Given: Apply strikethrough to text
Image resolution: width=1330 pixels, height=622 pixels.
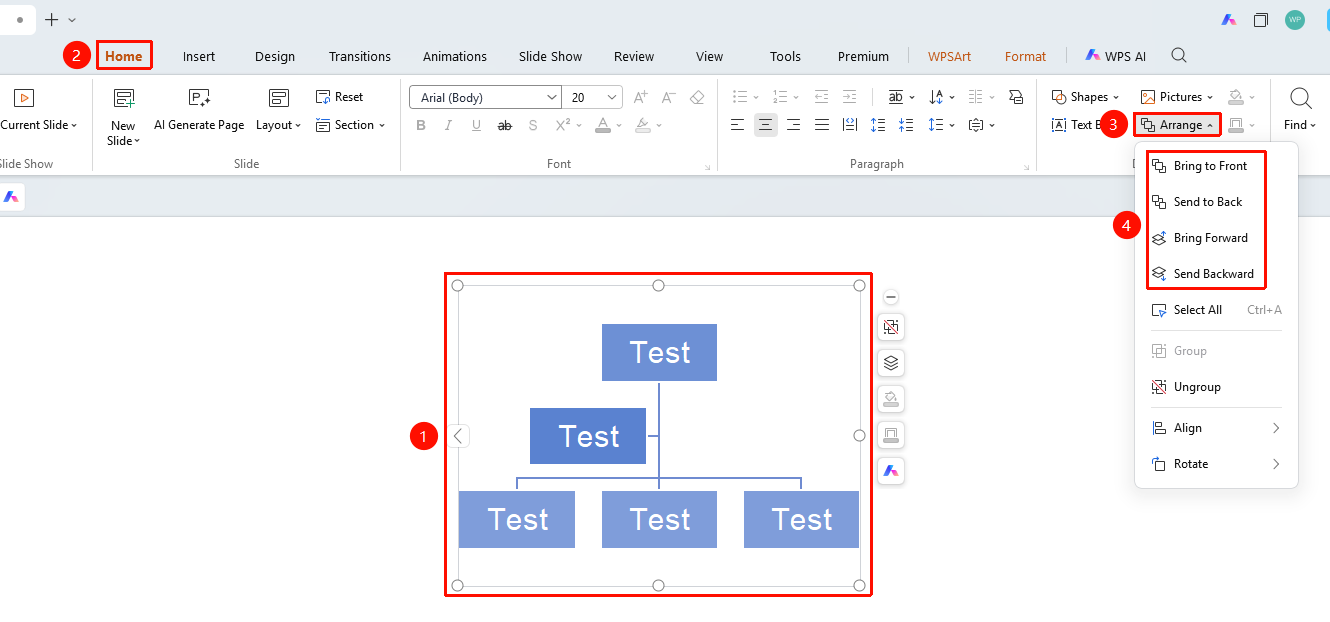Looking at the screenshot, I should [504, 125].
